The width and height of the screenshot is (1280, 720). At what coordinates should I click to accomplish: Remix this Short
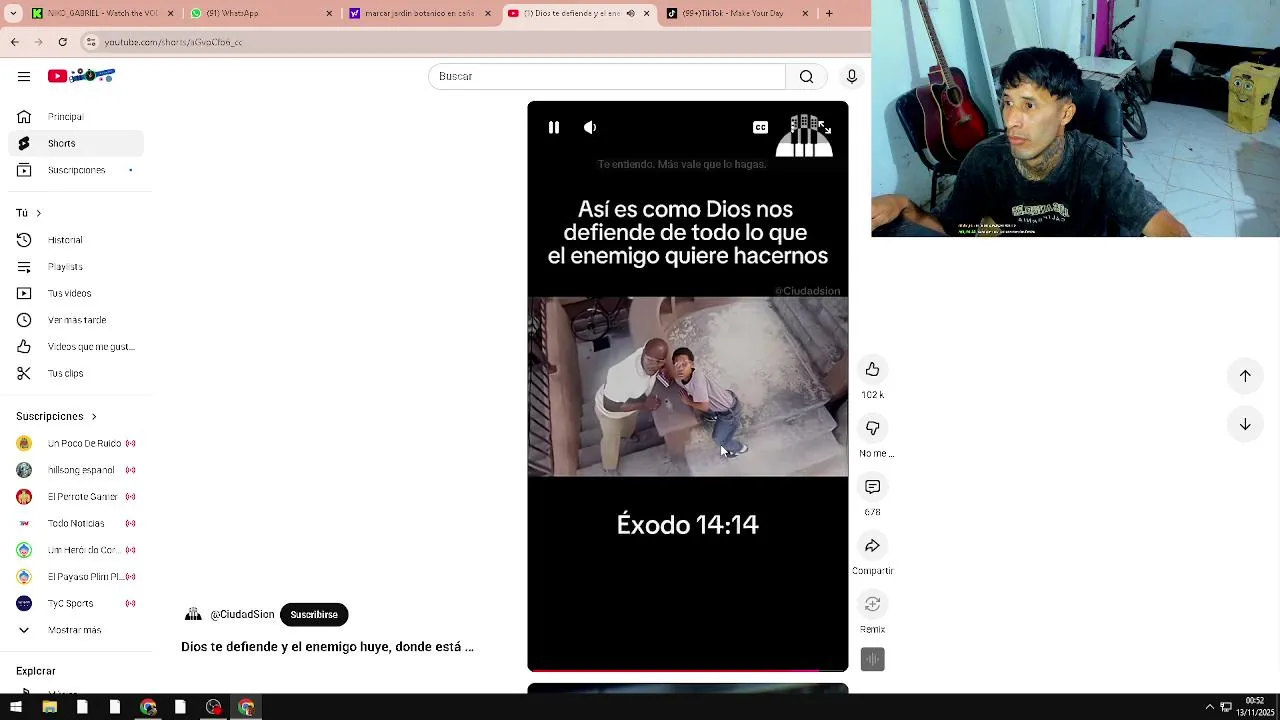point(873,604)
